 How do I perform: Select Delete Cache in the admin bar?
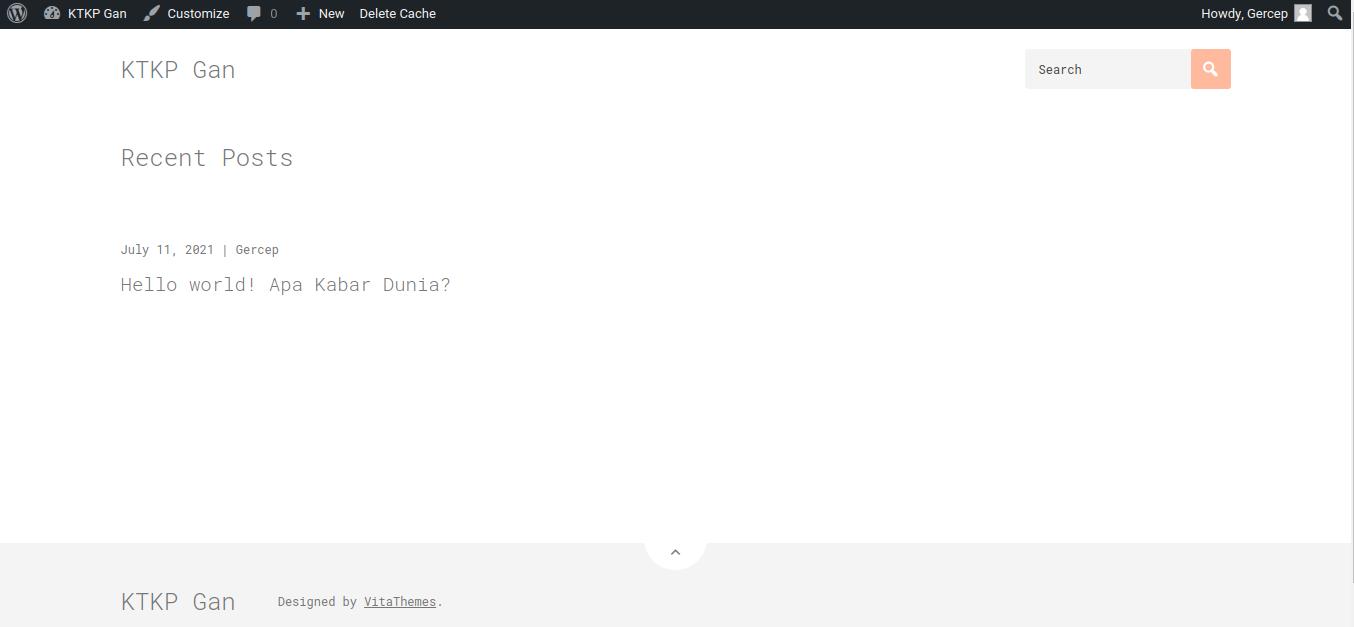(397, 13)
